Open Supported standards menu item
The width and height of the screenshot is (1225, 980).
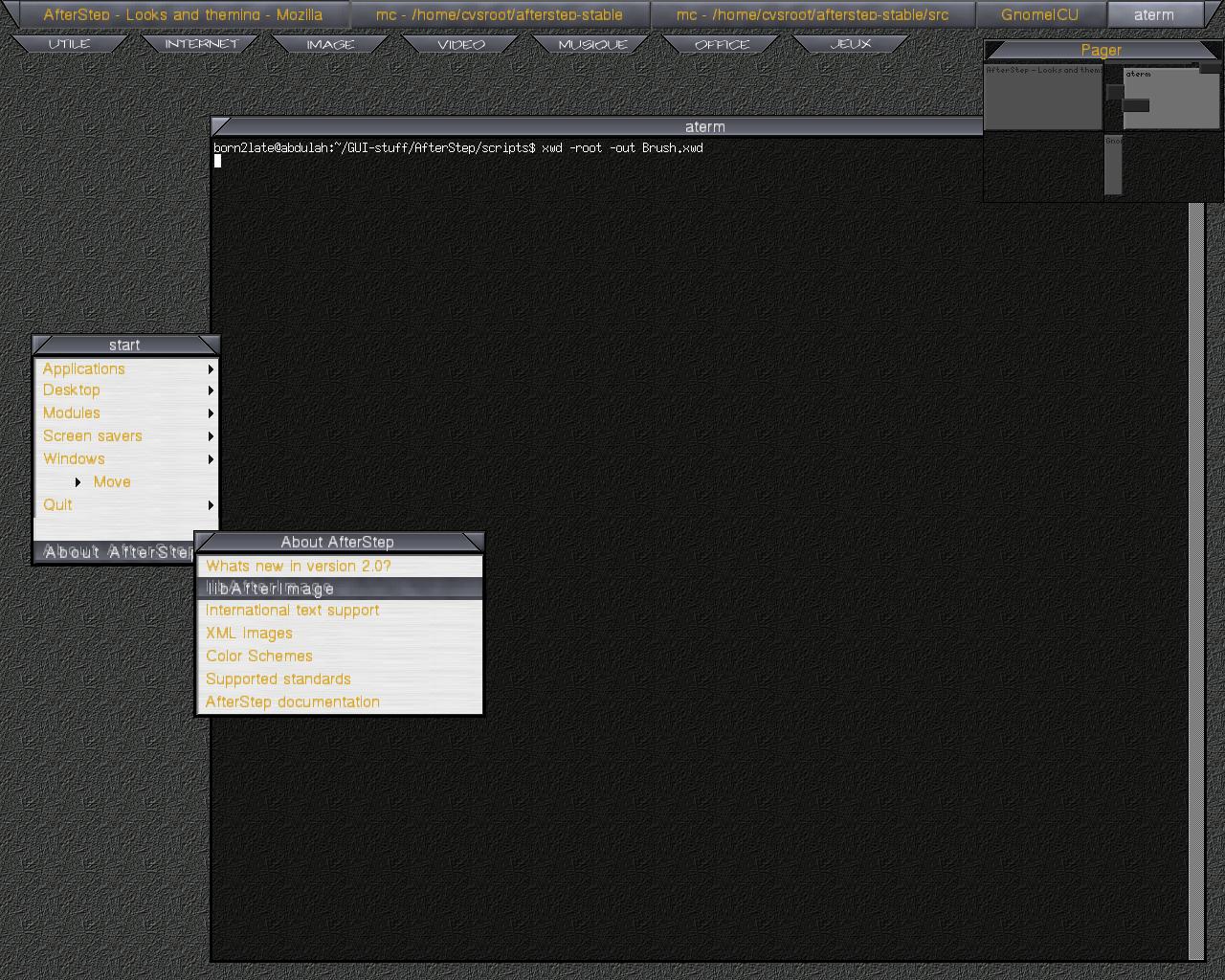[340, 679]
